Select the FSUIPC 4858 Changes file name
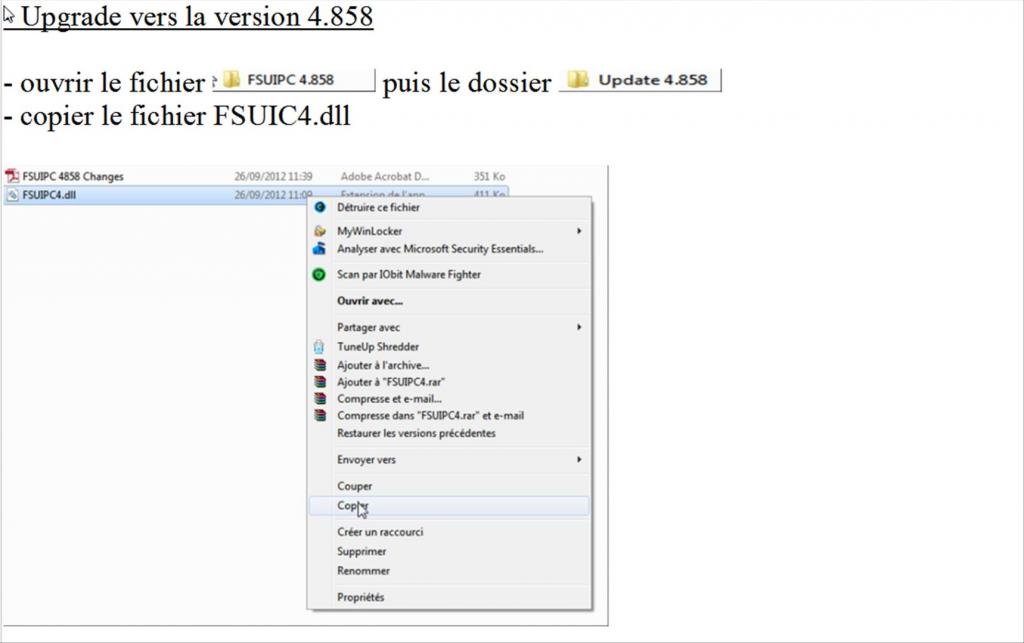The height and width of the screenshot is (643, 1024). 73,176
